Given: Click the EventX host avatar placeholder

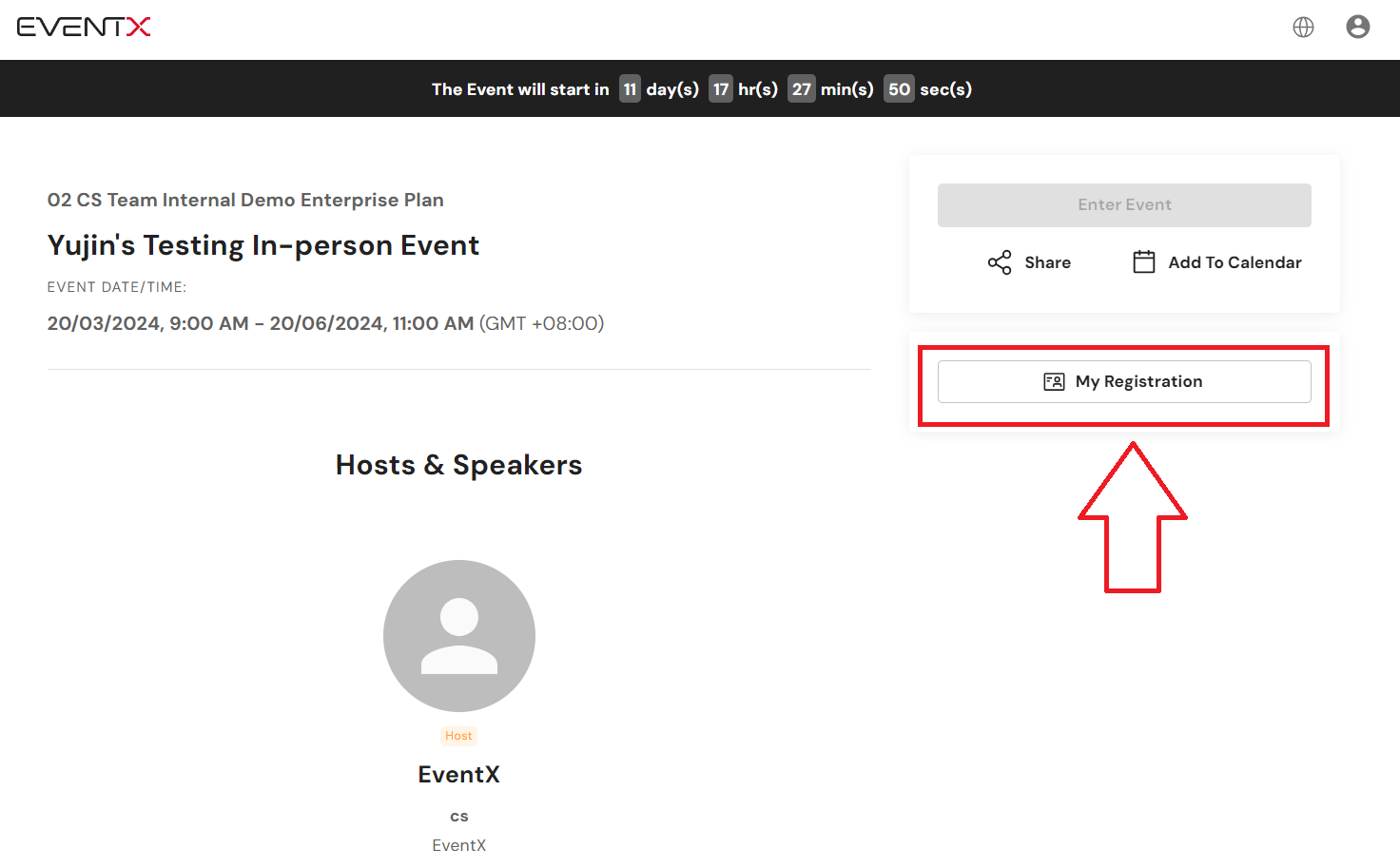Looking at the screenshot, I should [x=459, y=636].
